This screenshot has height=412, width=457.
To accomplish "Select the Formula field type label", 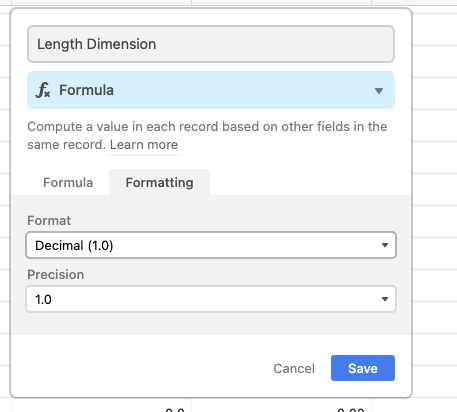I will pyautogui.click(x=86, y=90).
